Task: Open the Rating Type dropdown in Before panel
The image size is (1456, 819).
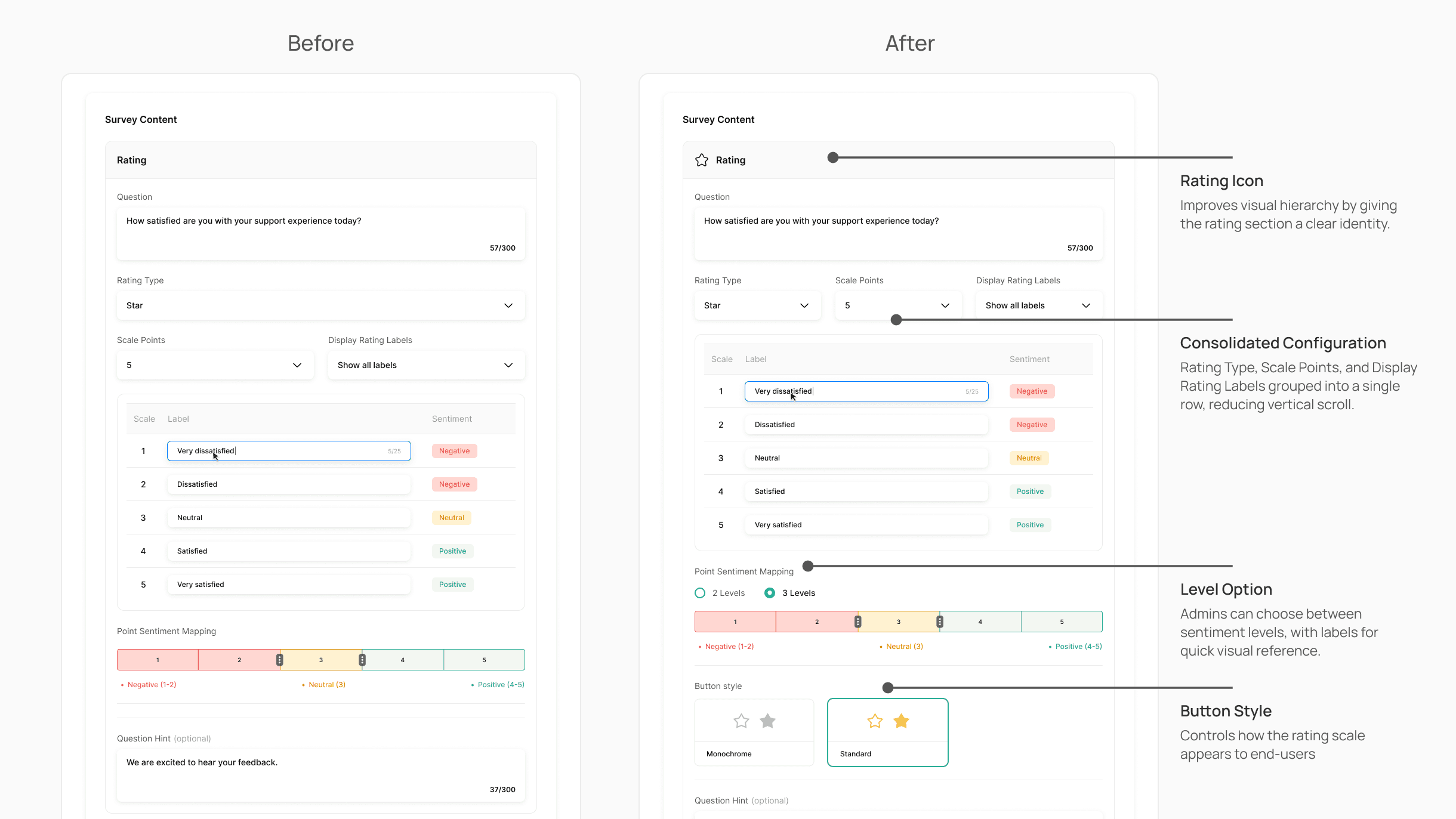Action: pyautogui.click(x=321, y=305)
